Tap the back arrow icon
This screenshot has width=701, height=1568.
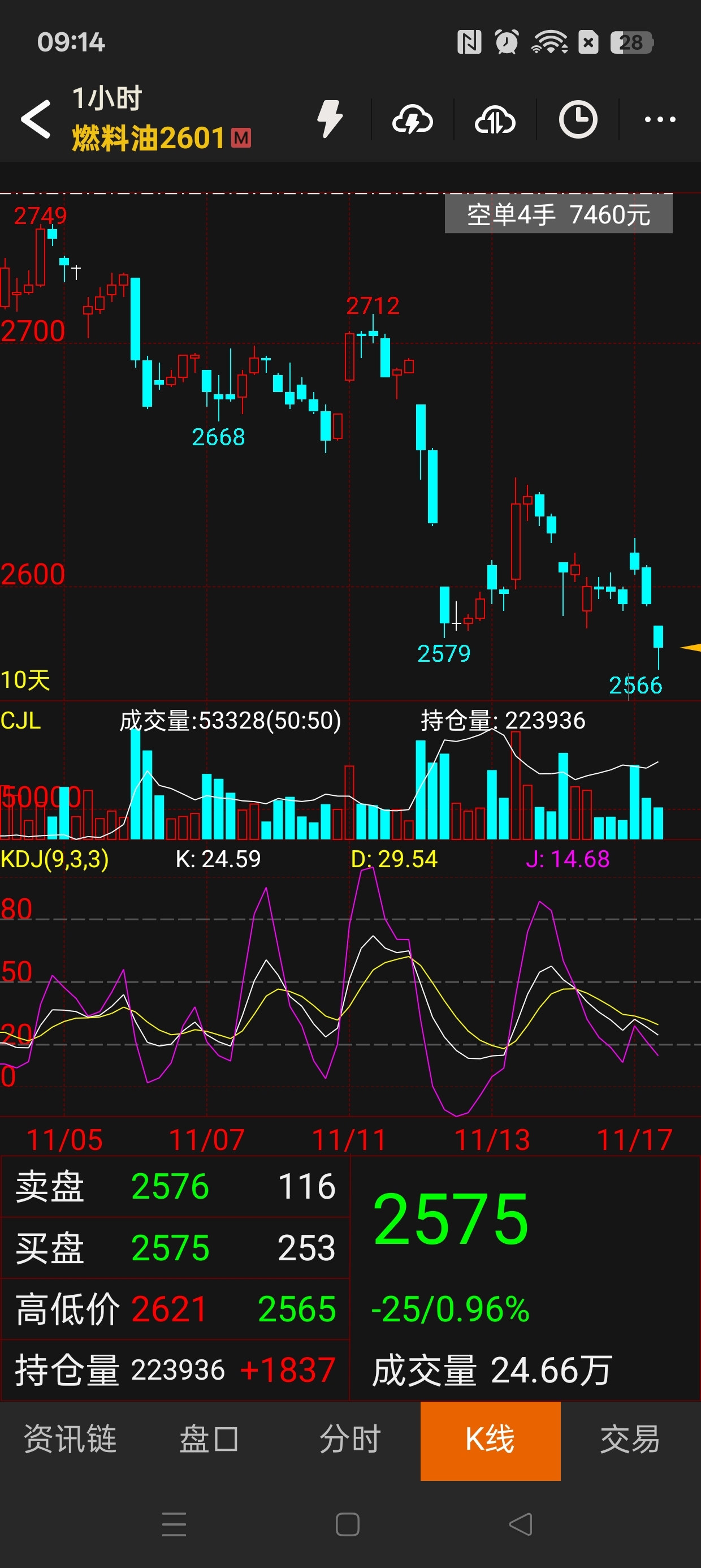tap(36, 119)
